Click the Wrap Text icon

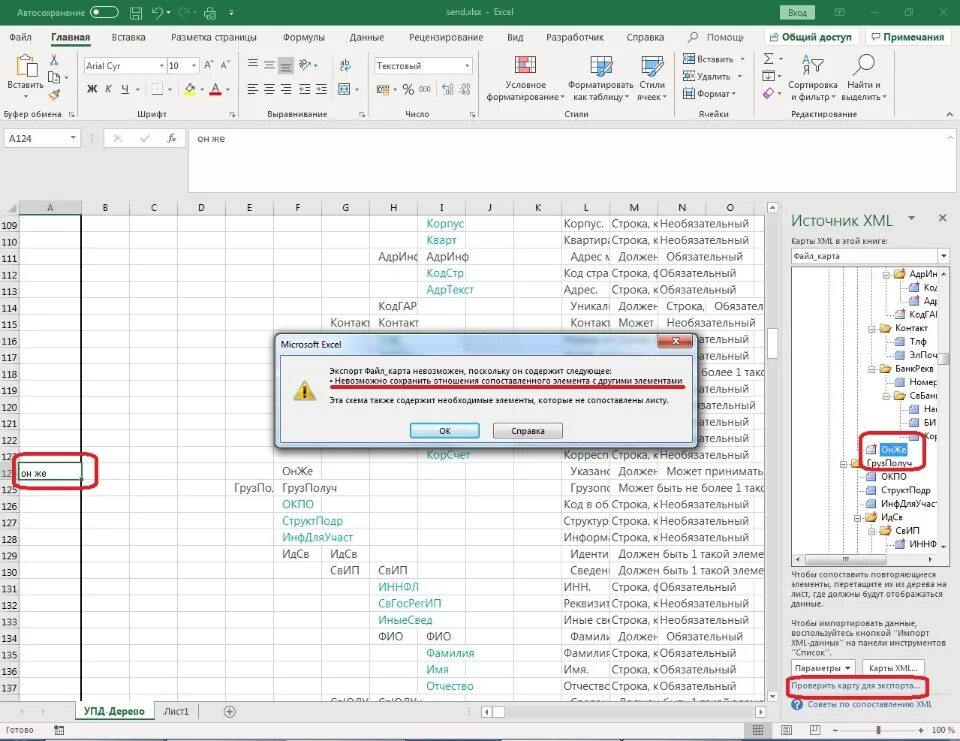click(345, 65)
